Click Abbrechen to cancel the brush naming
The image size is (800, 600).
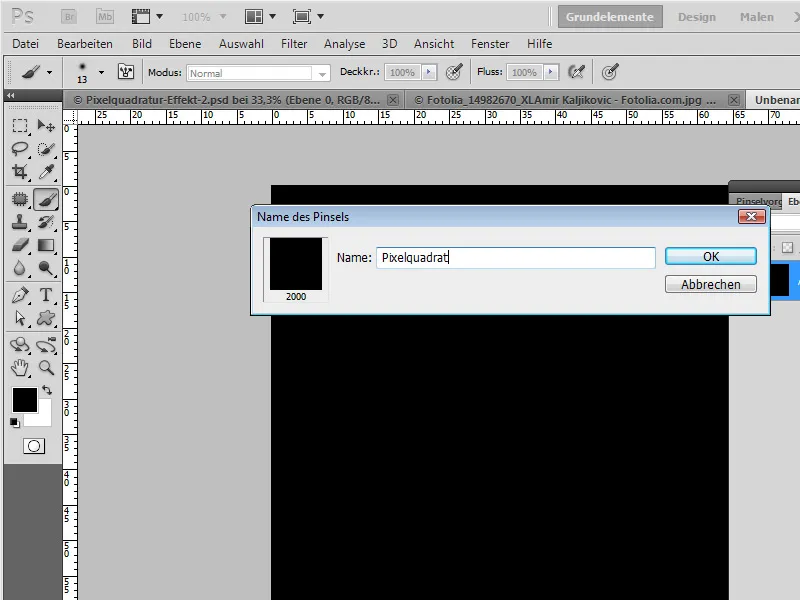[x=711, y=284]
